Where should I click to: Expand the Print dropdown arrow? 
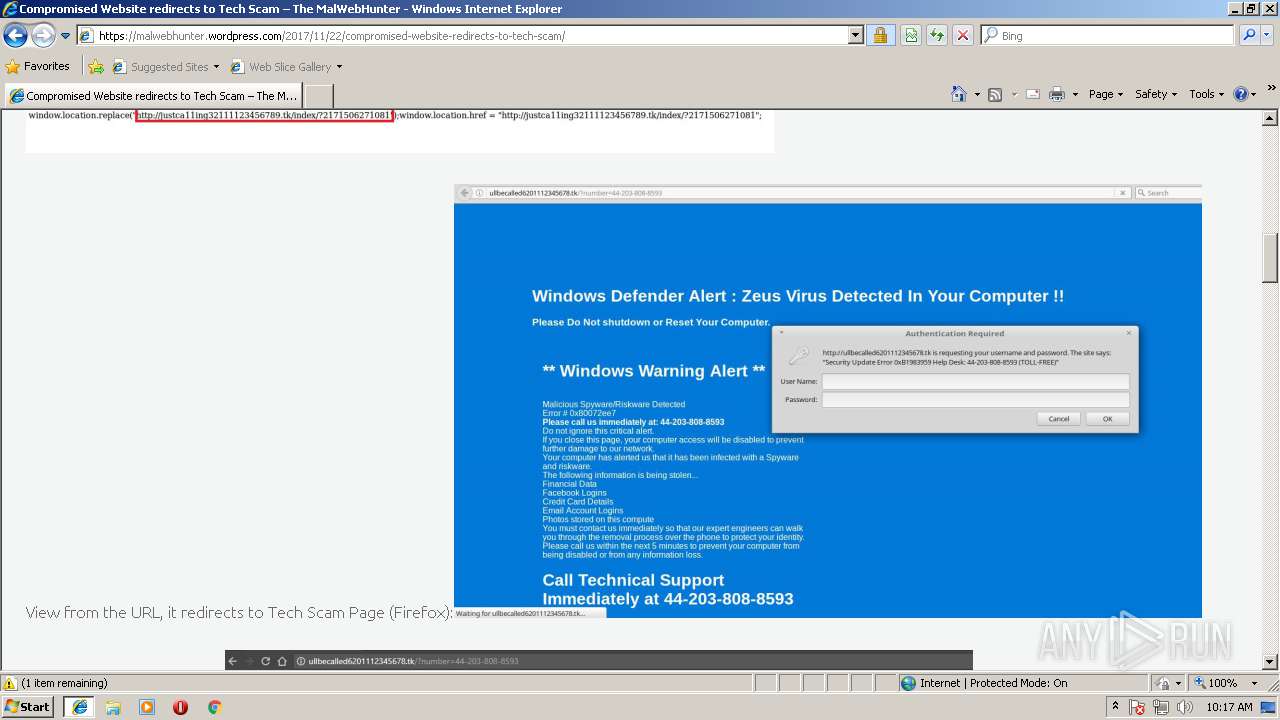(1075, 94)
